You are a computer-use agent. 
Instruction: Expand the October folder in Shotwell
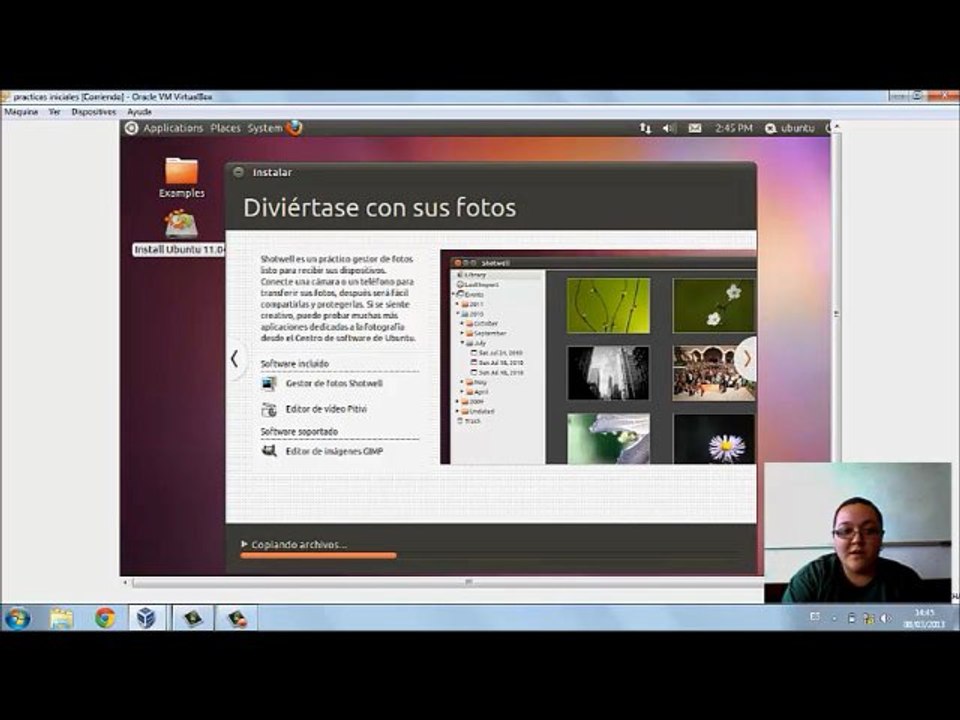pos(462,323)
